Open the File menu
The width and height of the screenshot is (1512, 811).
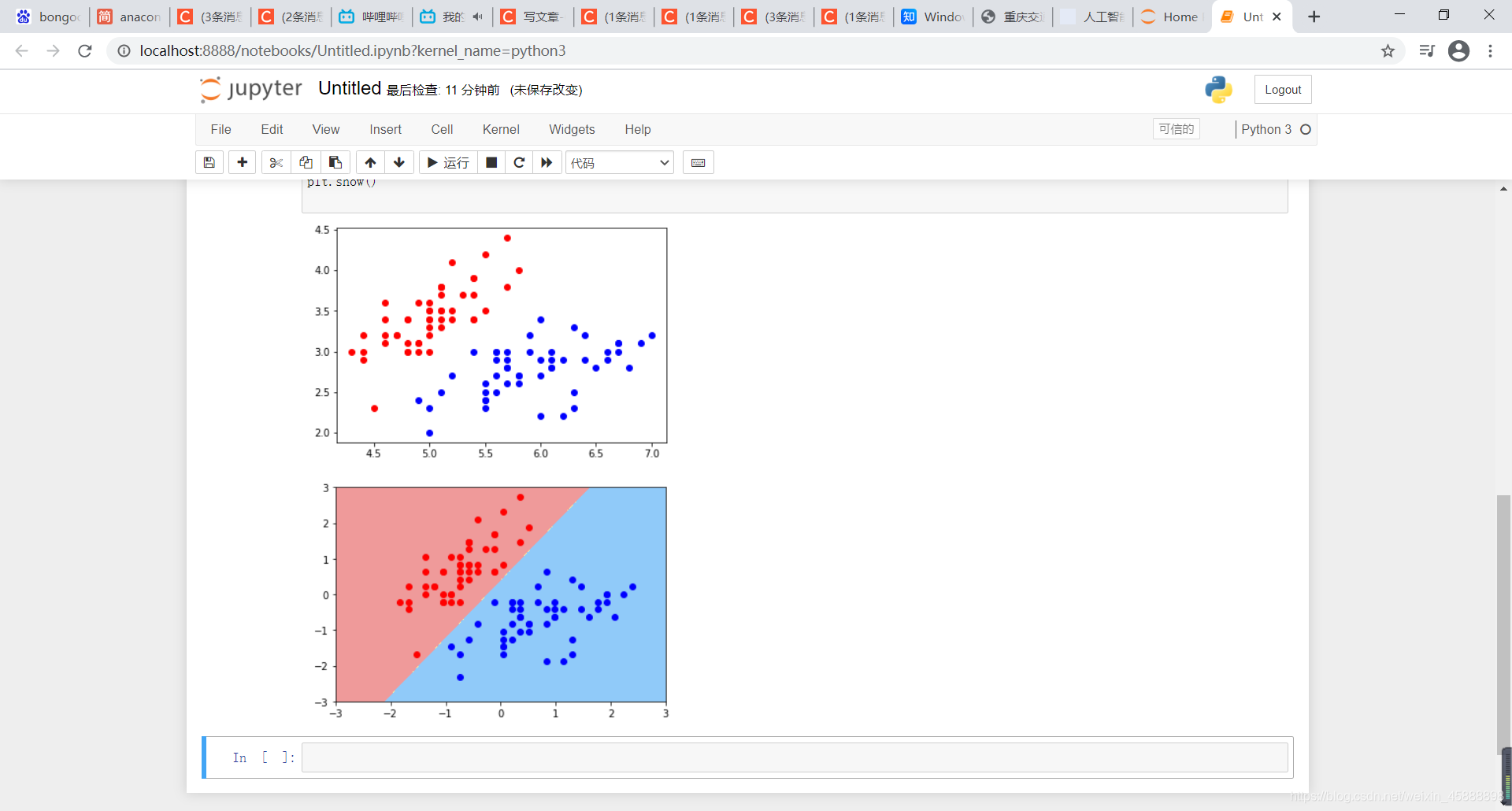coord(221,129)
